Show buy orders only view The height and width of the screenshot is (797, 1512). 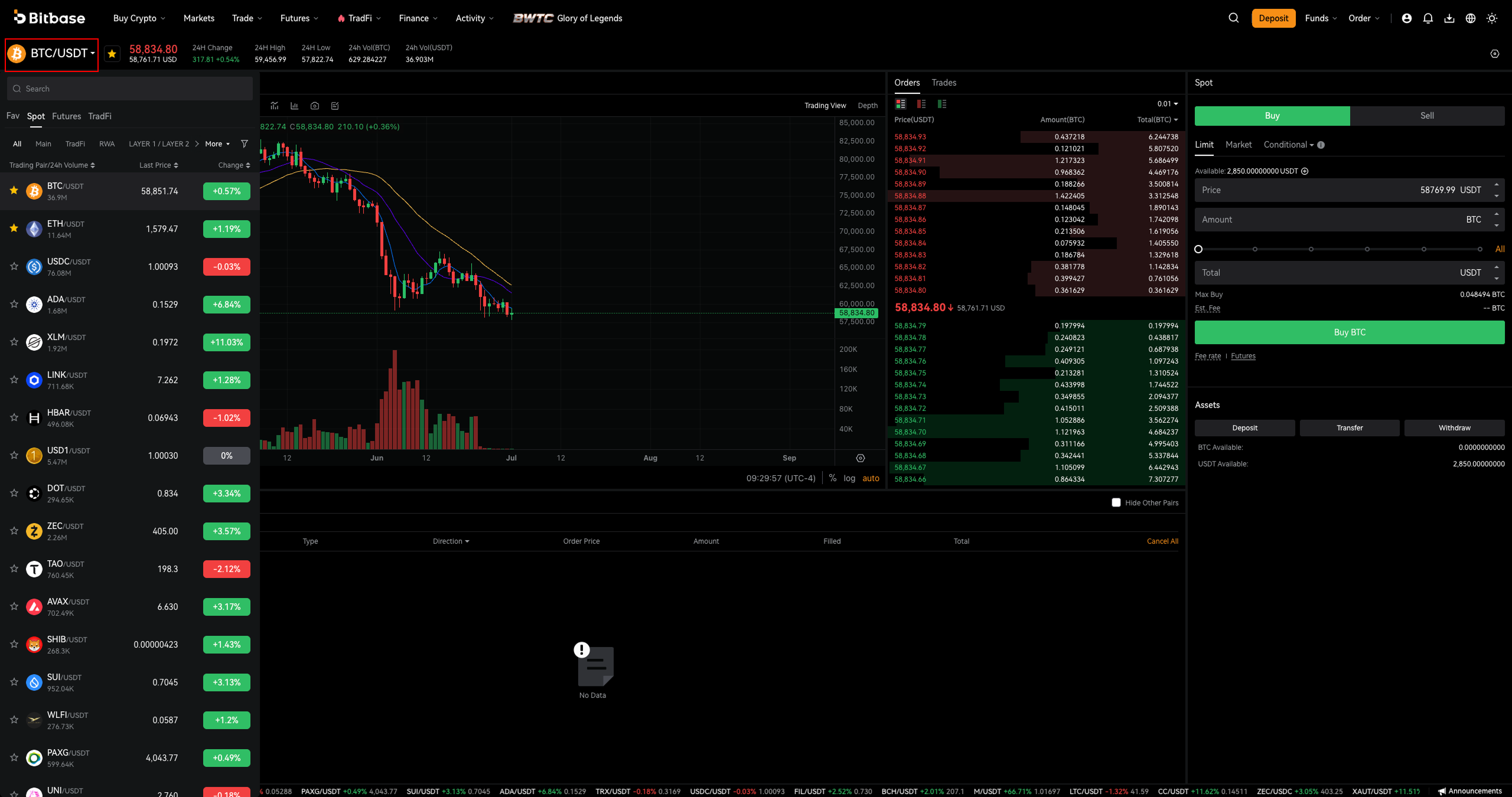(942, 104)
